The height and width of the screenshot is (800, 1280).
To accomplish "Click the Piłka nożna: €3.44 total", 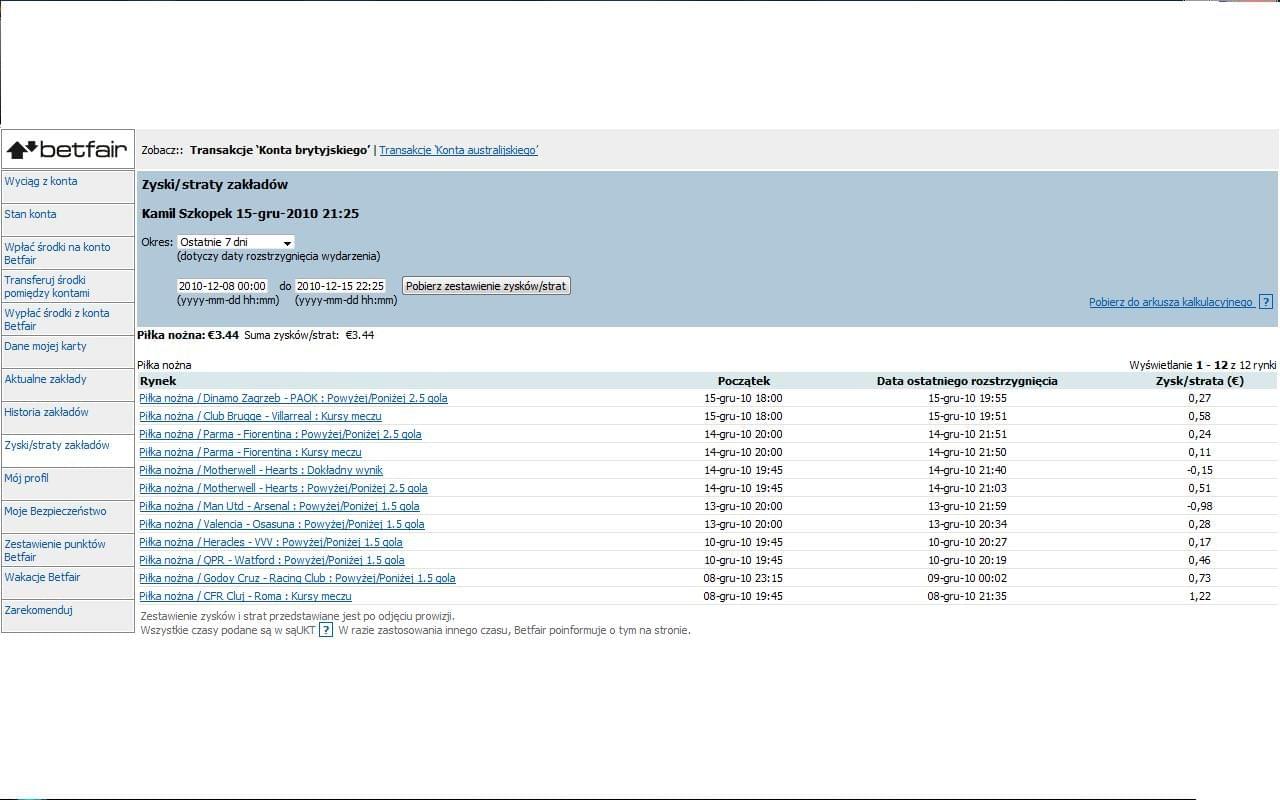I will (188, 335).
